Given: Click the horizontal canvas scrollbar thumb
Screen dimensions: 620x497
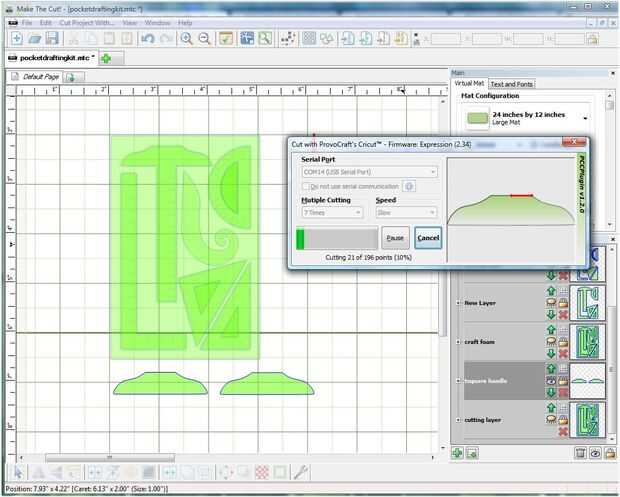Looking at the screenshot, I should click(110, 457).
